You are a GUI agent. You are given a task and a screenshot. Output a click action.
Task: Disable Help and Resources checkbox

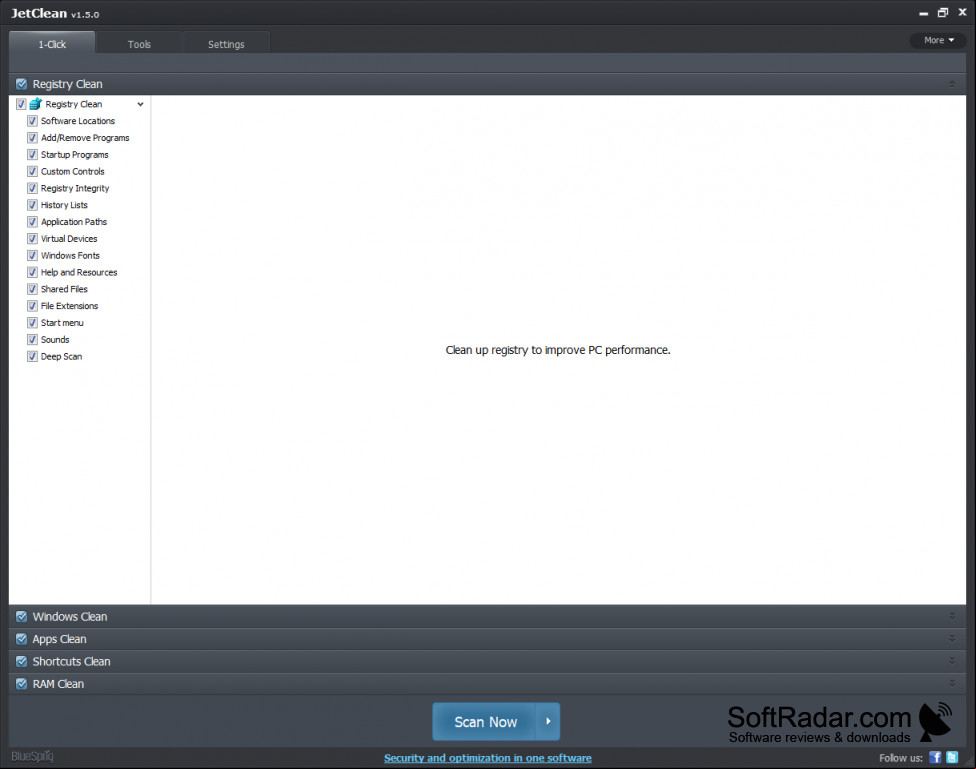tap(32, 272)
